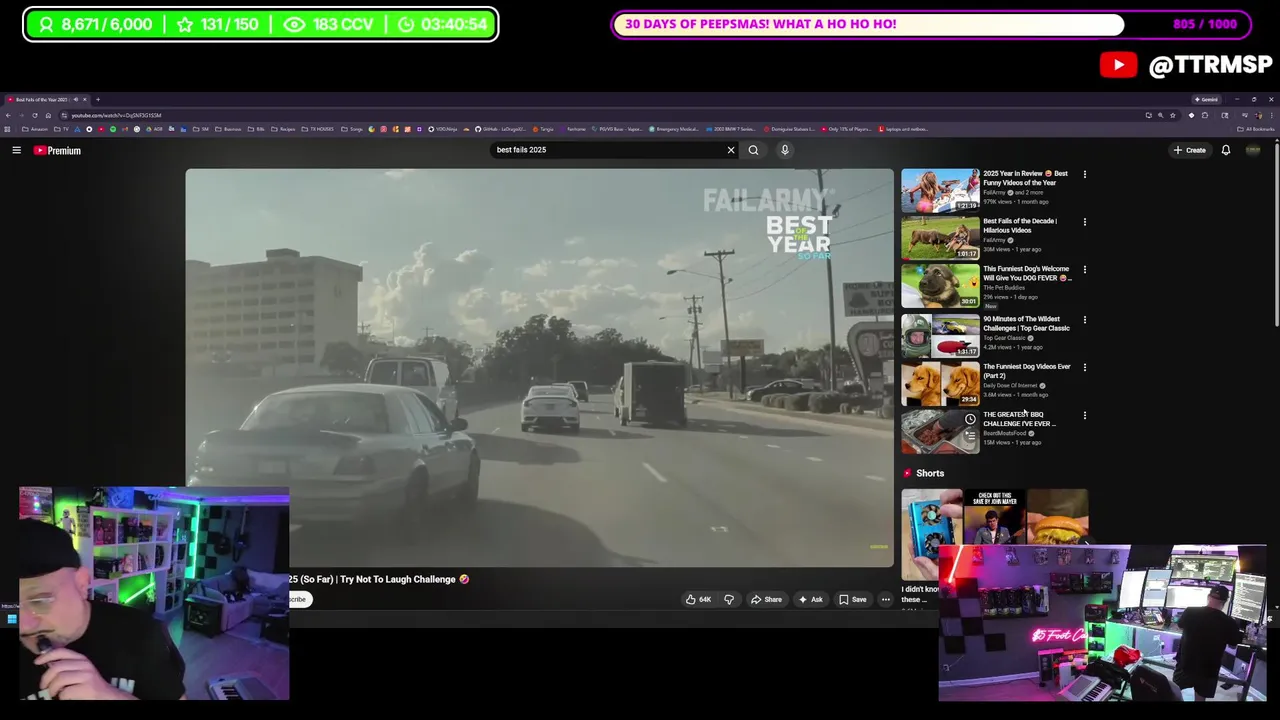Open the Ask assistant button
Screen dimensions: 1280x720
[810, 599]
